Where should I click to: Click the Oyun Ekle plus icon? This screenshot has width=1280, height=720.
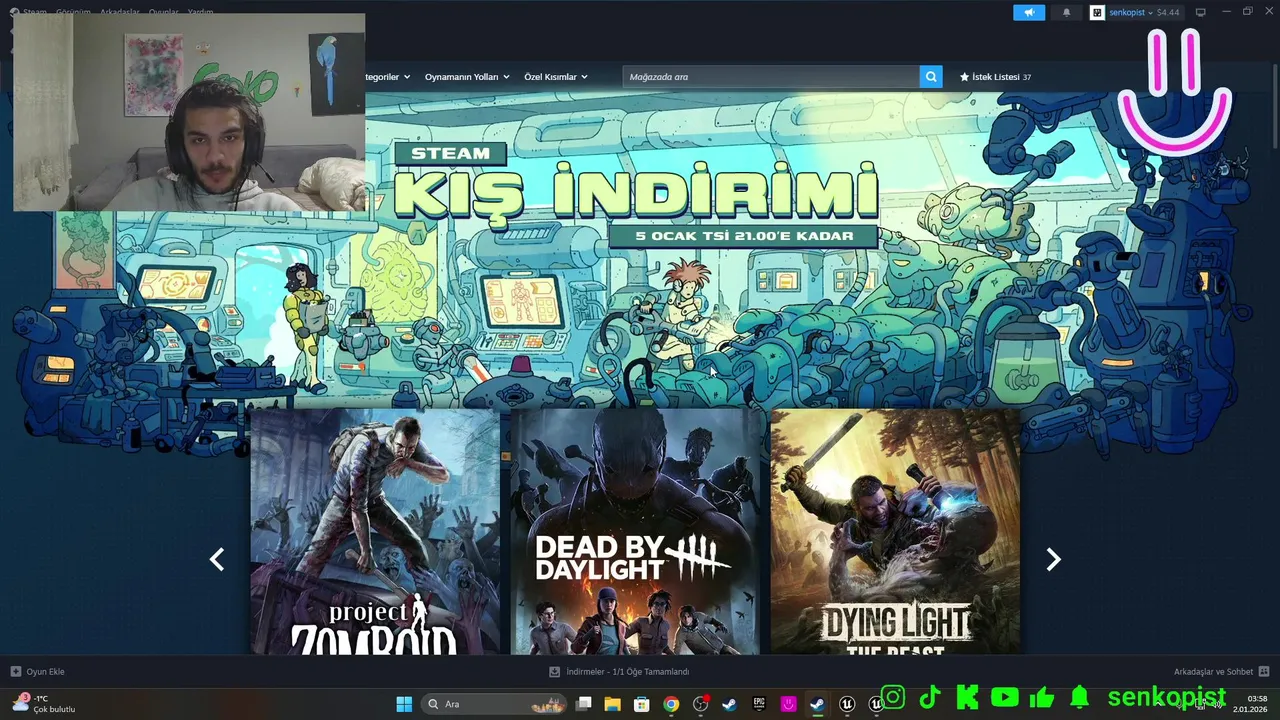(15, 671)
